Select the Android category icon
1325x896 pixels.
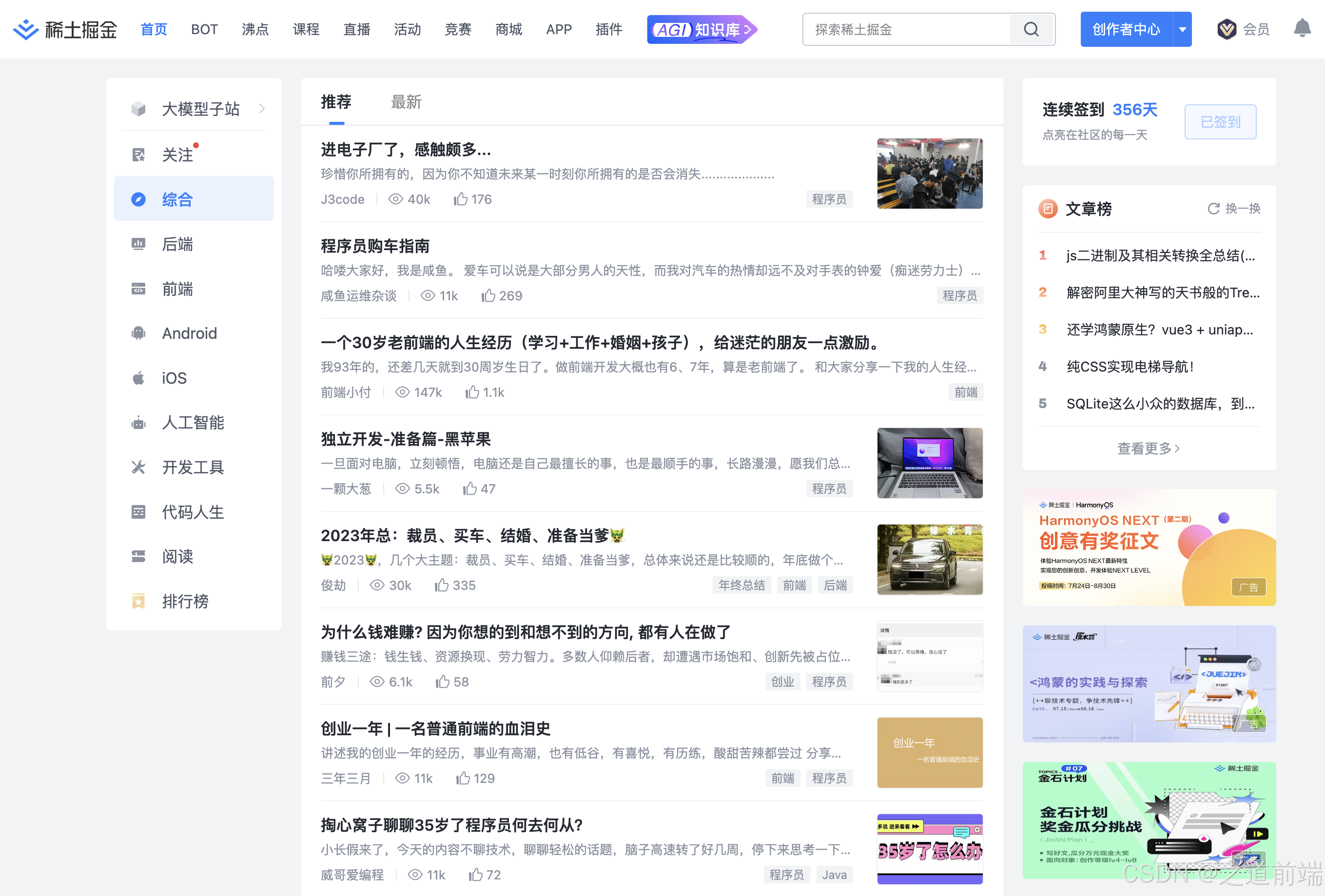pos(138,333)
